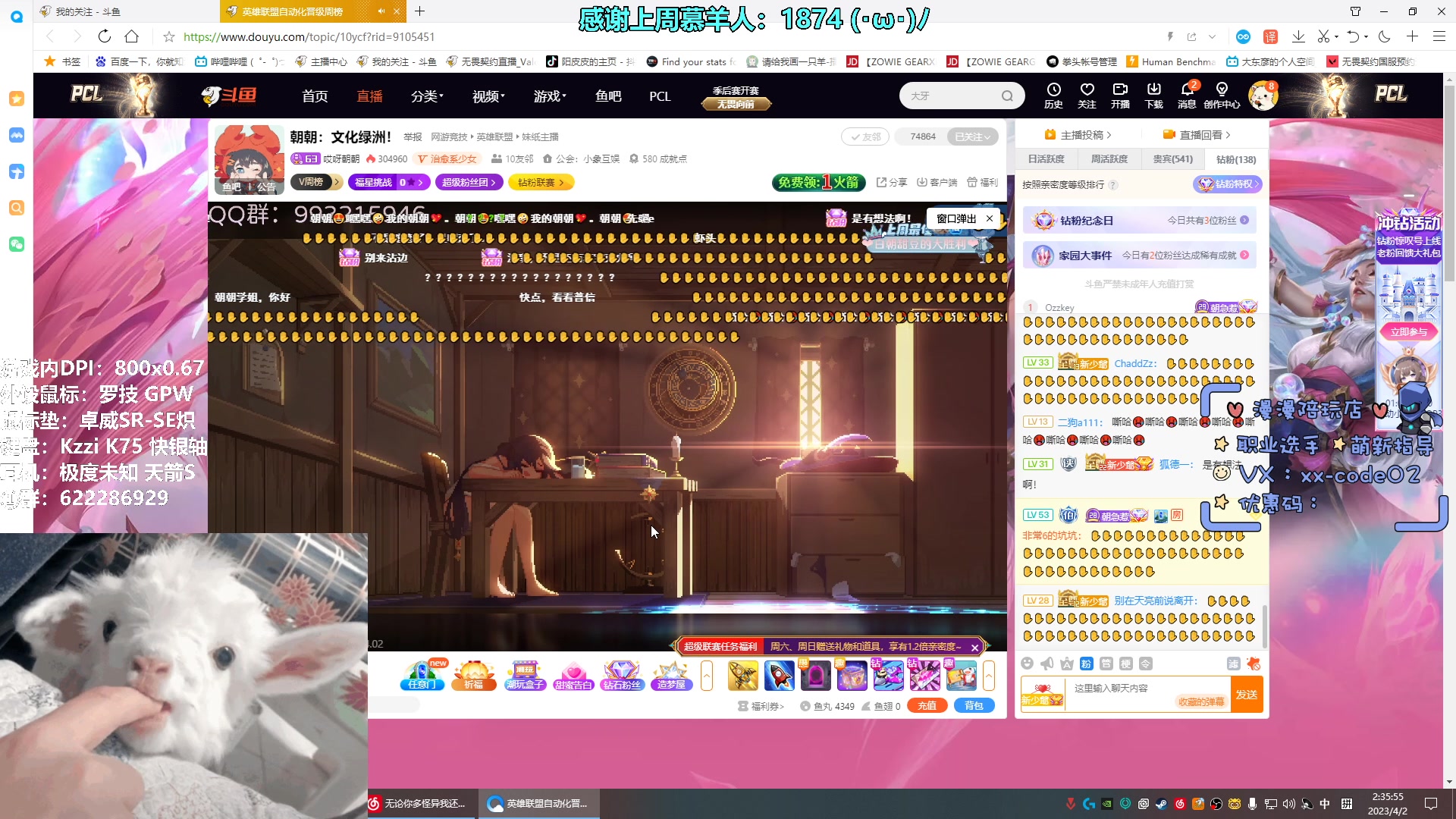
Task: Open the 钻粉特权 privileges button
Action: pos(1226,184)
